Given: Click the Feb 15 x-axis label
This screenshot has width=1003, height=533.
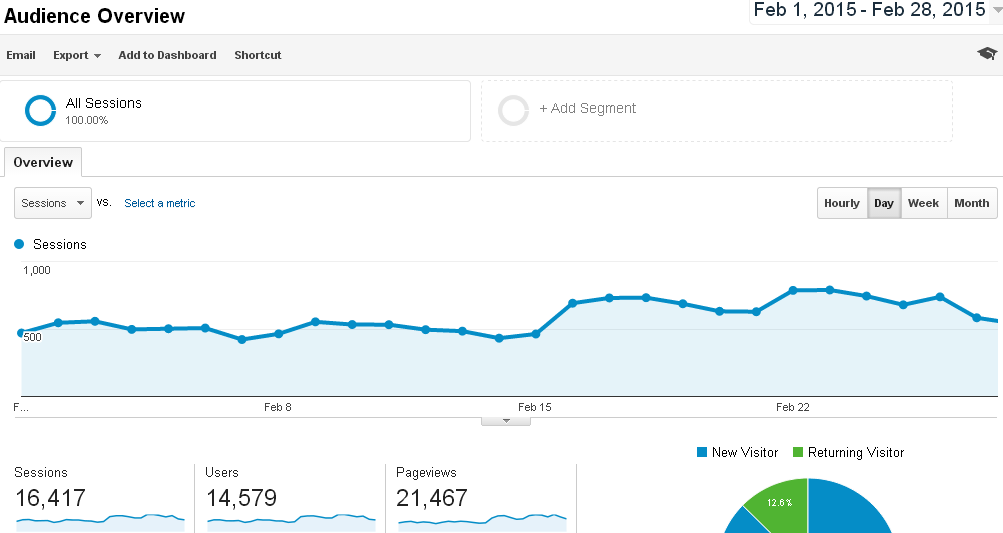Looking at the screenshot, I should (x=535, y=407).
